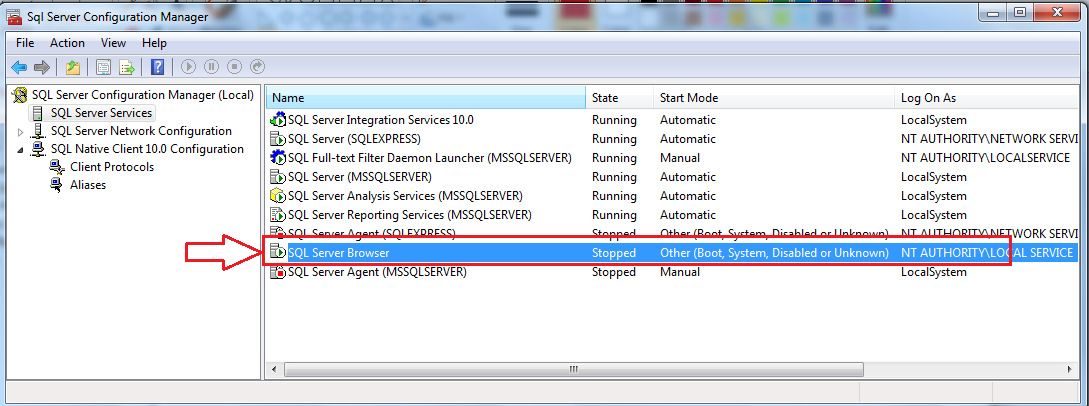Click Stopped state of SQL Server Browser

click(614, 253)
